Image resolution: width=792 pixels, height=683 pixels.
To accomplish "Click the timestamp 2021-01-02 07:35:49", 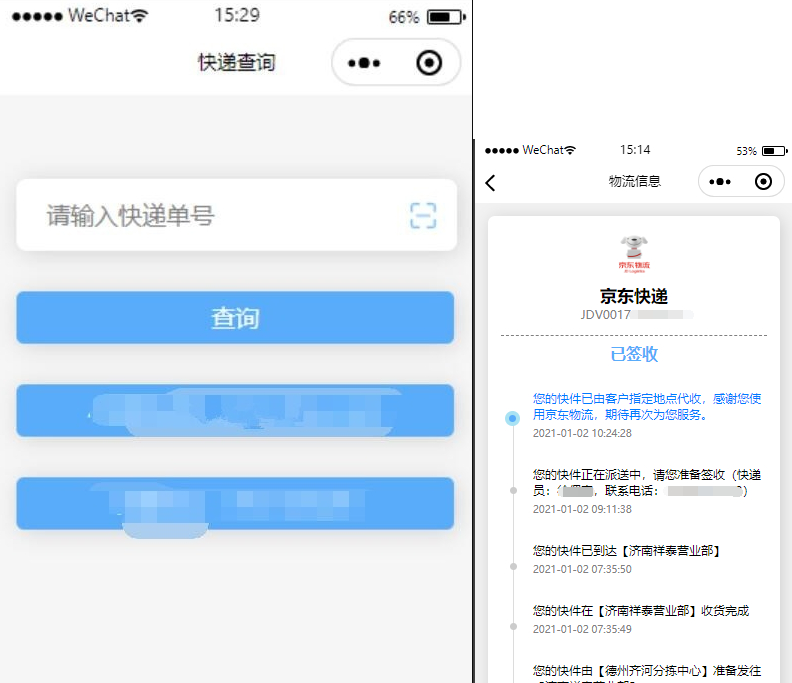I will 582,629.
